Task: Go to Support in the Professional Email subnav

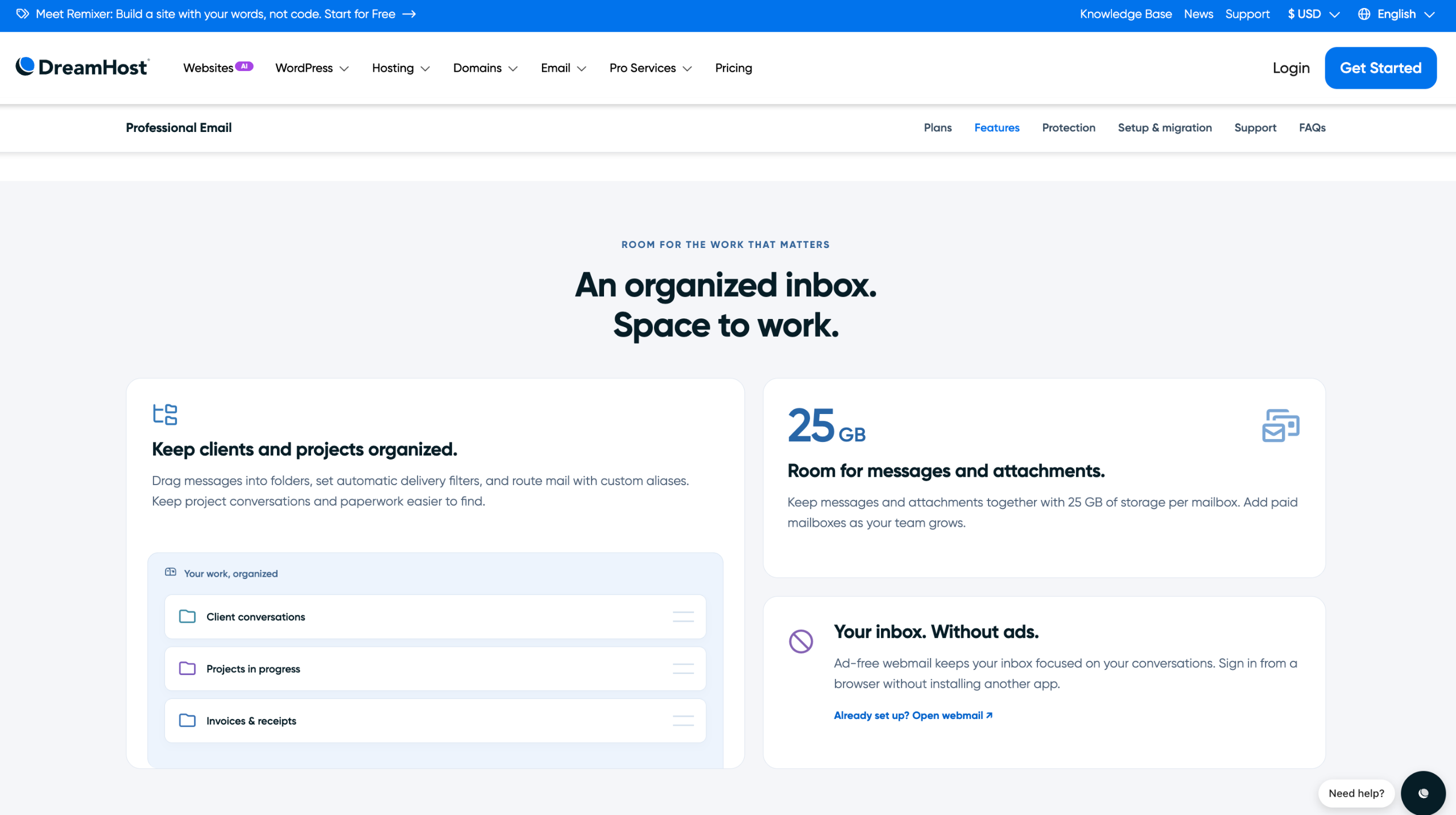Action: coord(1255,127)
